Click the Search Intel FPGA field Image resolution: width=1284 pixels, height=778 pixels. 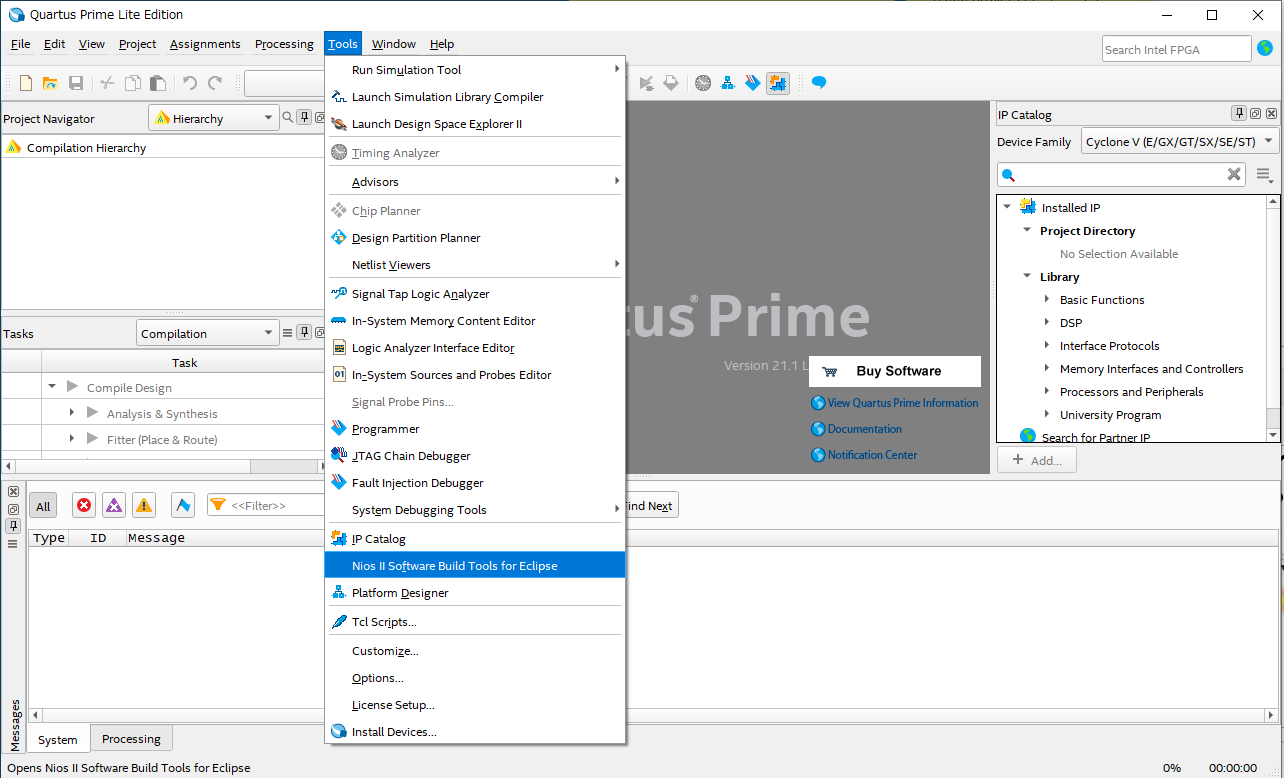1177,49
